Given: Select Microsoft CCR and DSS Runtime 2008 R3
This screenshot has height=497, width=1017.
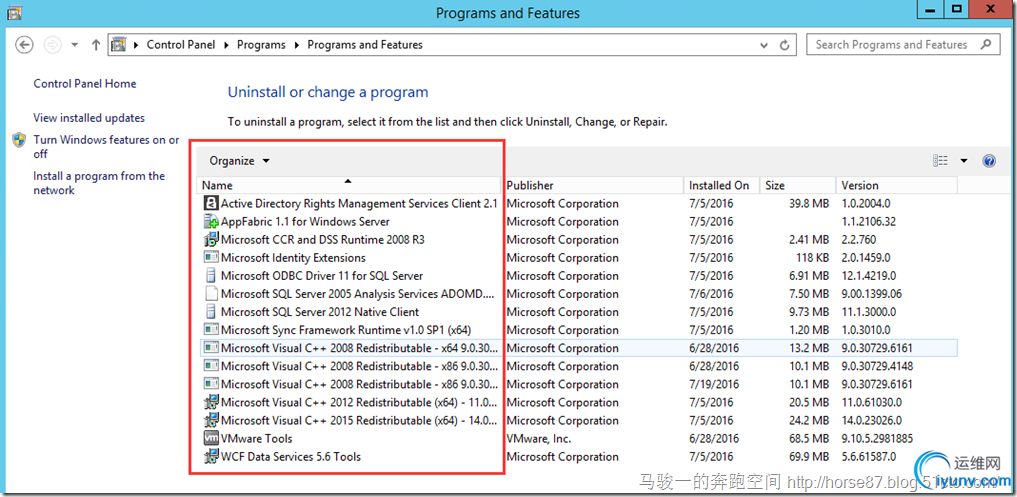Looking at the screenshot, I should [323, 239].
